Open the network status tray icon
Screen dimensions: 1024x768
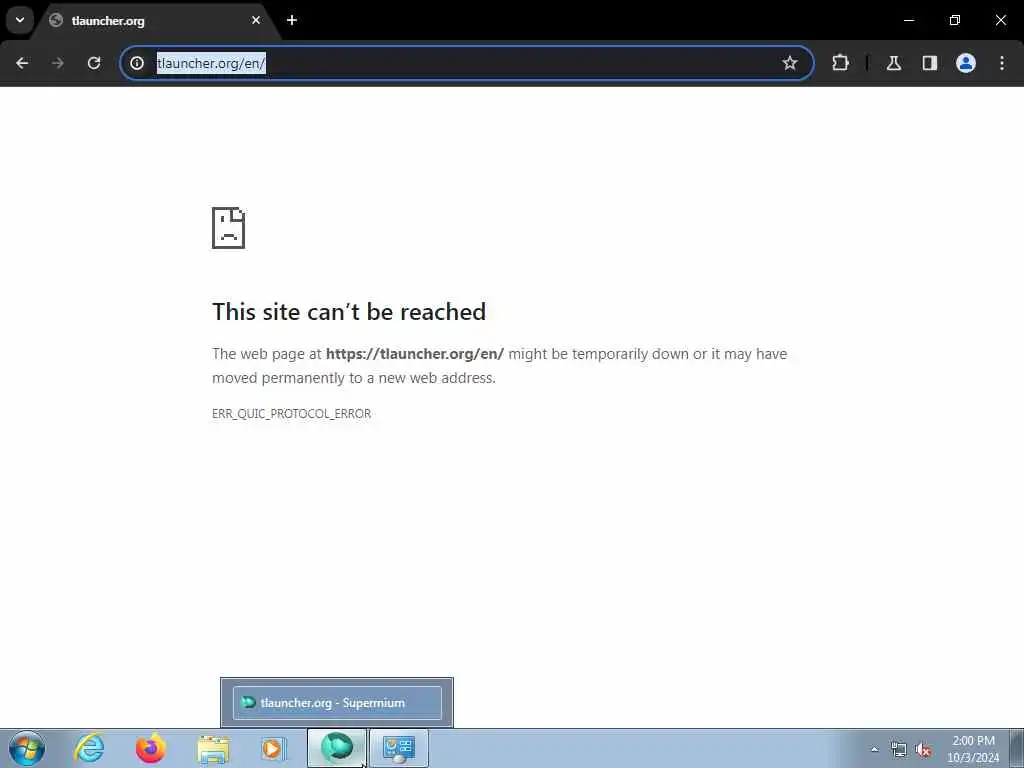[x=899, y=749]
